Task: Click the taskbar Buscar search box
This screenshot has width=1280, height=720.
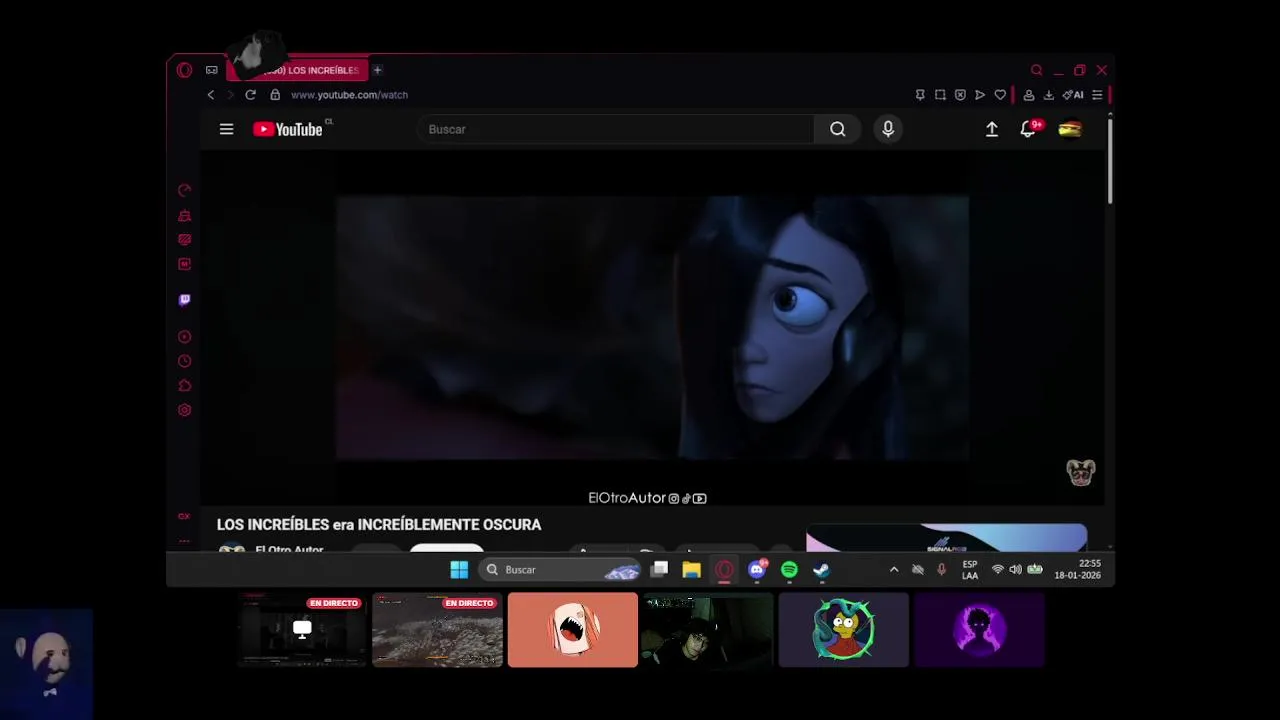Action: tap(561, 570)
